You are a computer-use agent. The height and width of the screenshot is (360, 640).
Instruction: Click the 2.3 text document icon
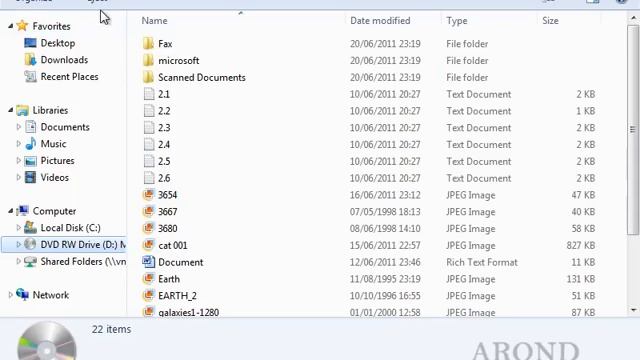pos(149,127)
